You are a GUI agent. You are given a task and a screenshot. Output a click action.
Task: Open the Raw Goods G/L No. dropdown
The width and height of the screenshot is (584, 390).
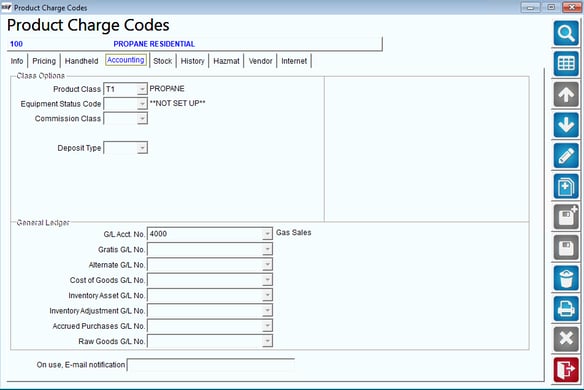point(267,341)
